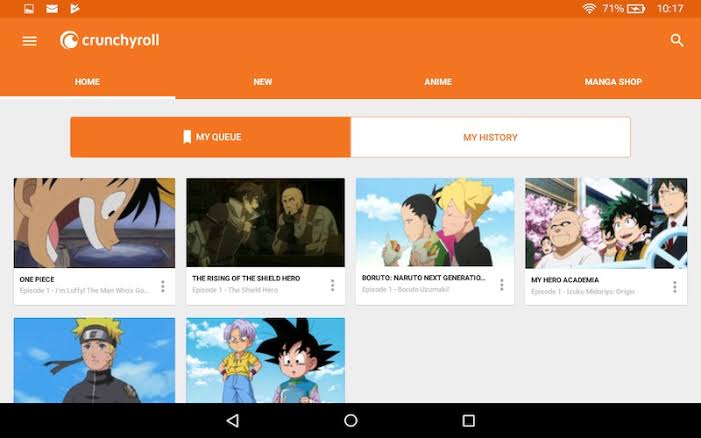701x438 pixels.
Task: Open the One Piece thumbnail
Action: (94, 223)
